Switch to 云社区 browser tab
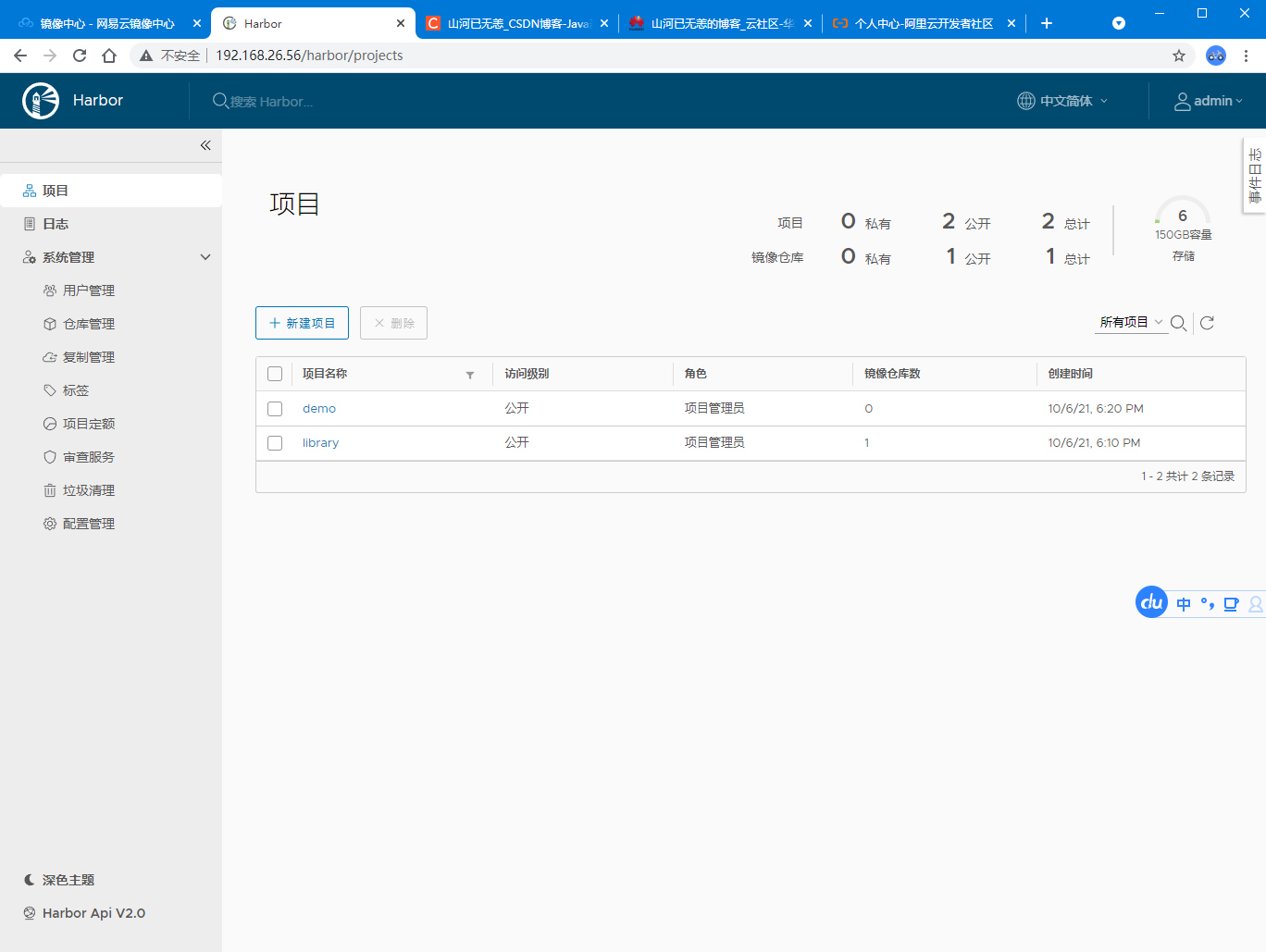This screenshot has height=952, width=1266. [x=721, y=23]
